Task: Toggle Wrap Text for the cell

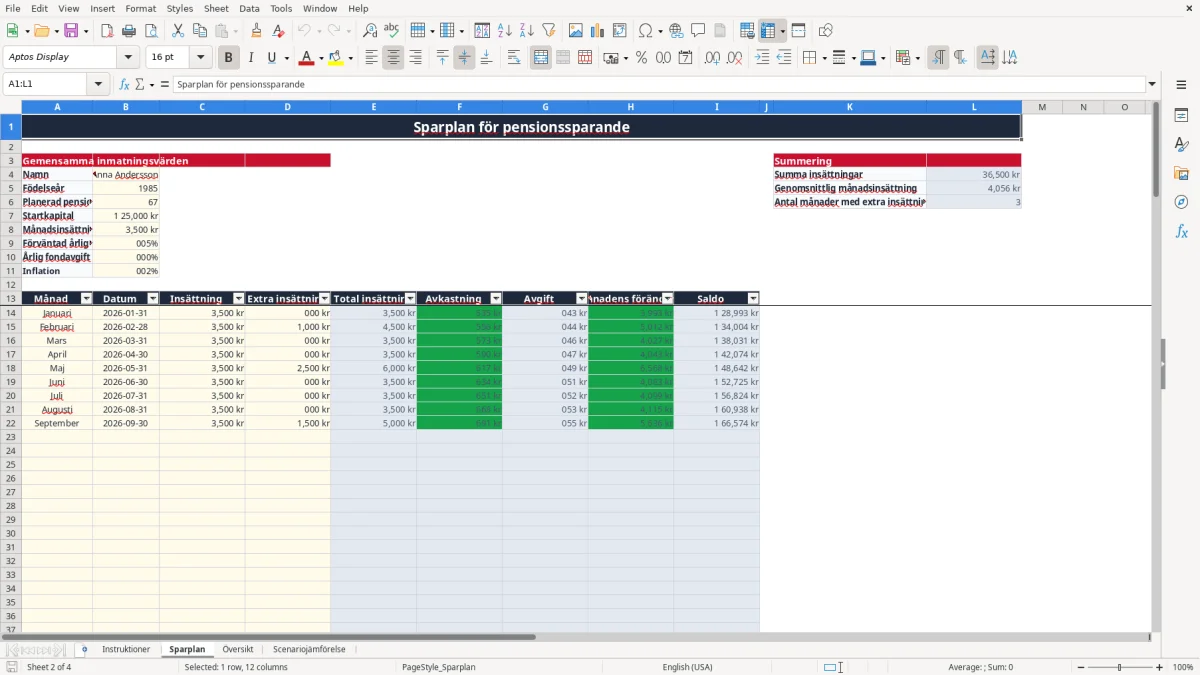Action: [514, 58]
